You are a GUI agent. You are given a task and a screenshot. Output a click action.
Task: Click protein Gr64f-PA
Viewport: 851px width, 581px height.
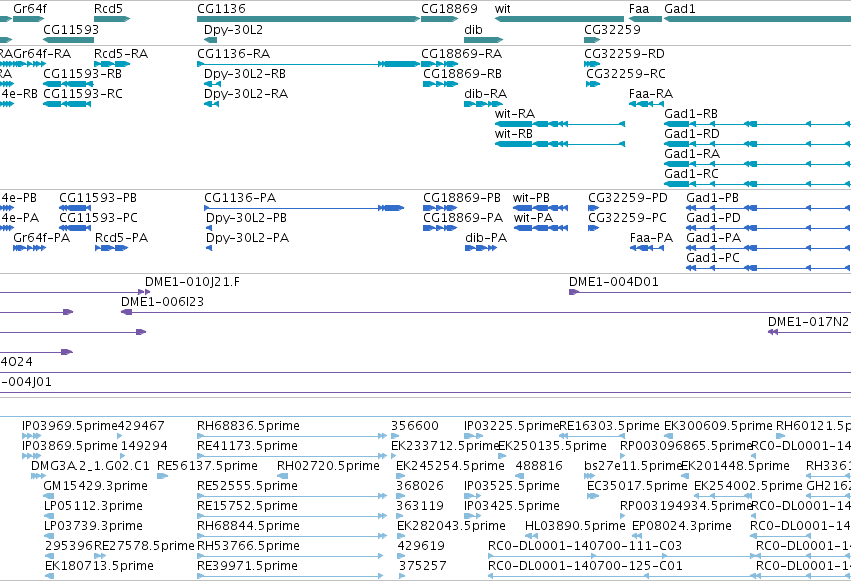pyautogui.click(x=41, y=238)
